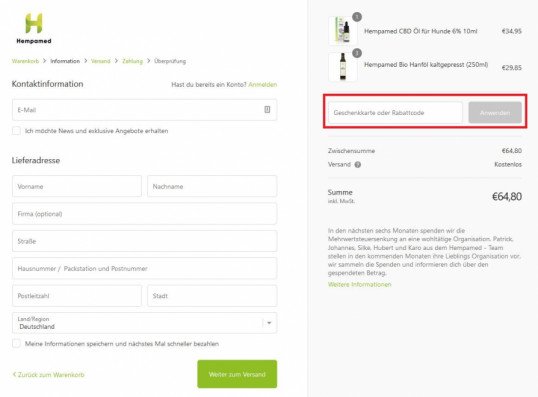The image size is (538, 397).
Task: Focus the Geschenkkarte oder Rabattcode field
Action: pos(395,113)
